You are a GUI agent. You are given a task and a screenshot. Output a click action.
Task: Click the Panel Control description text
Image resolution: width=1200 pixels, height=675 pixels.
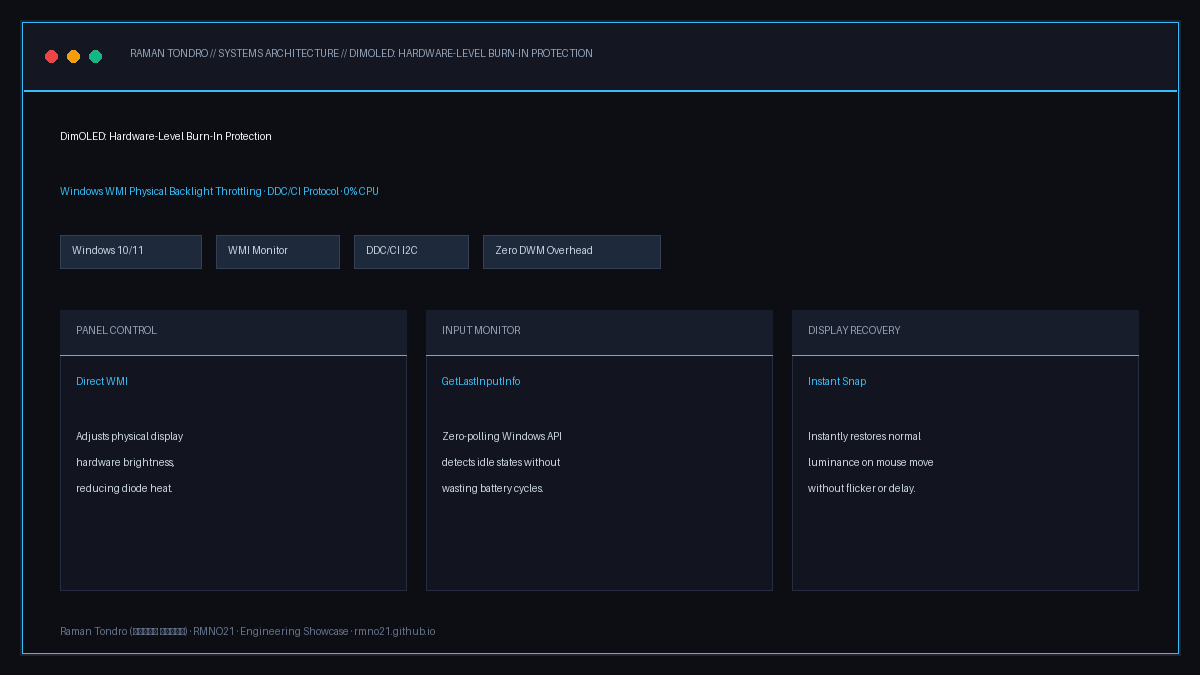pos(130,463)
